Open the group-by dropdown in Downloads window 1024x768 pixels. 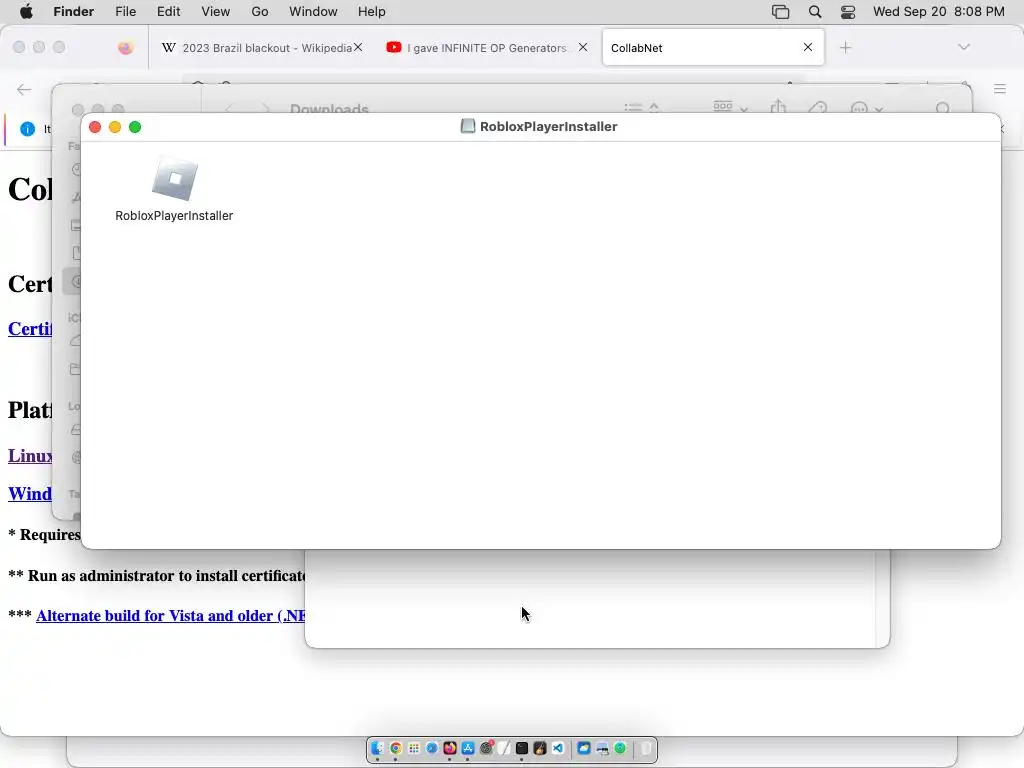tap(730, 107)
